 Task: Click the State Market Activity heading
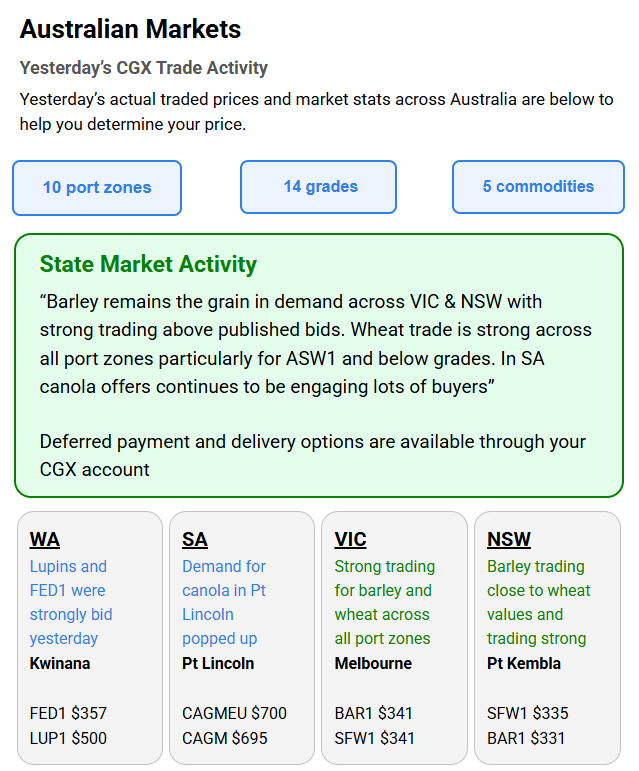(148, 265)
